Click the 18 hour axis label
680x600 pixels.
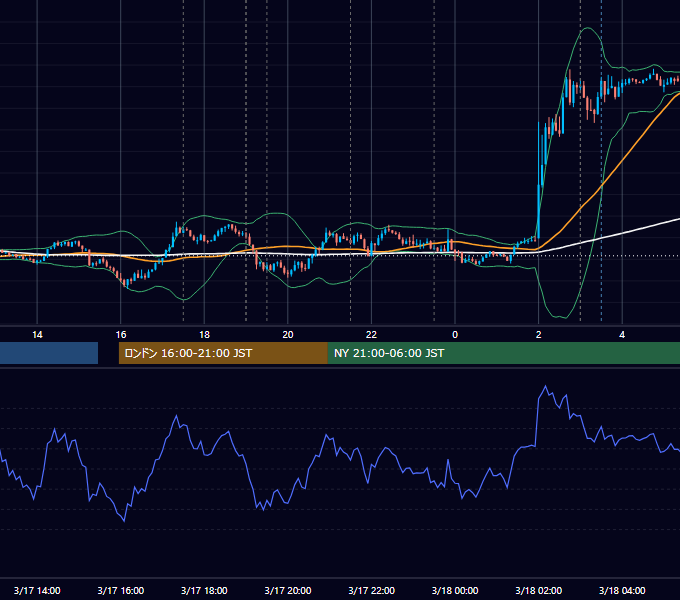click(204, 335)
